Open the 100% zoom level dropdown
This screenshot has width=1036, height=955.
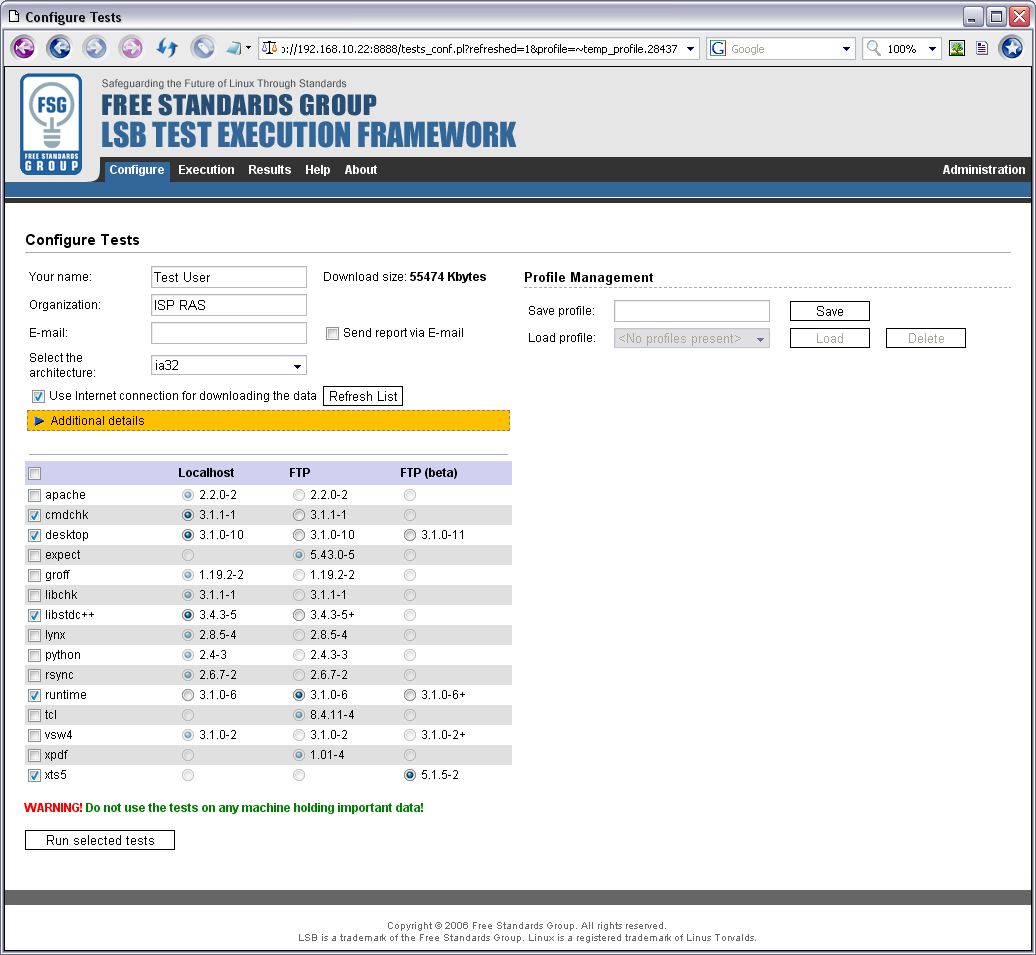932,49
